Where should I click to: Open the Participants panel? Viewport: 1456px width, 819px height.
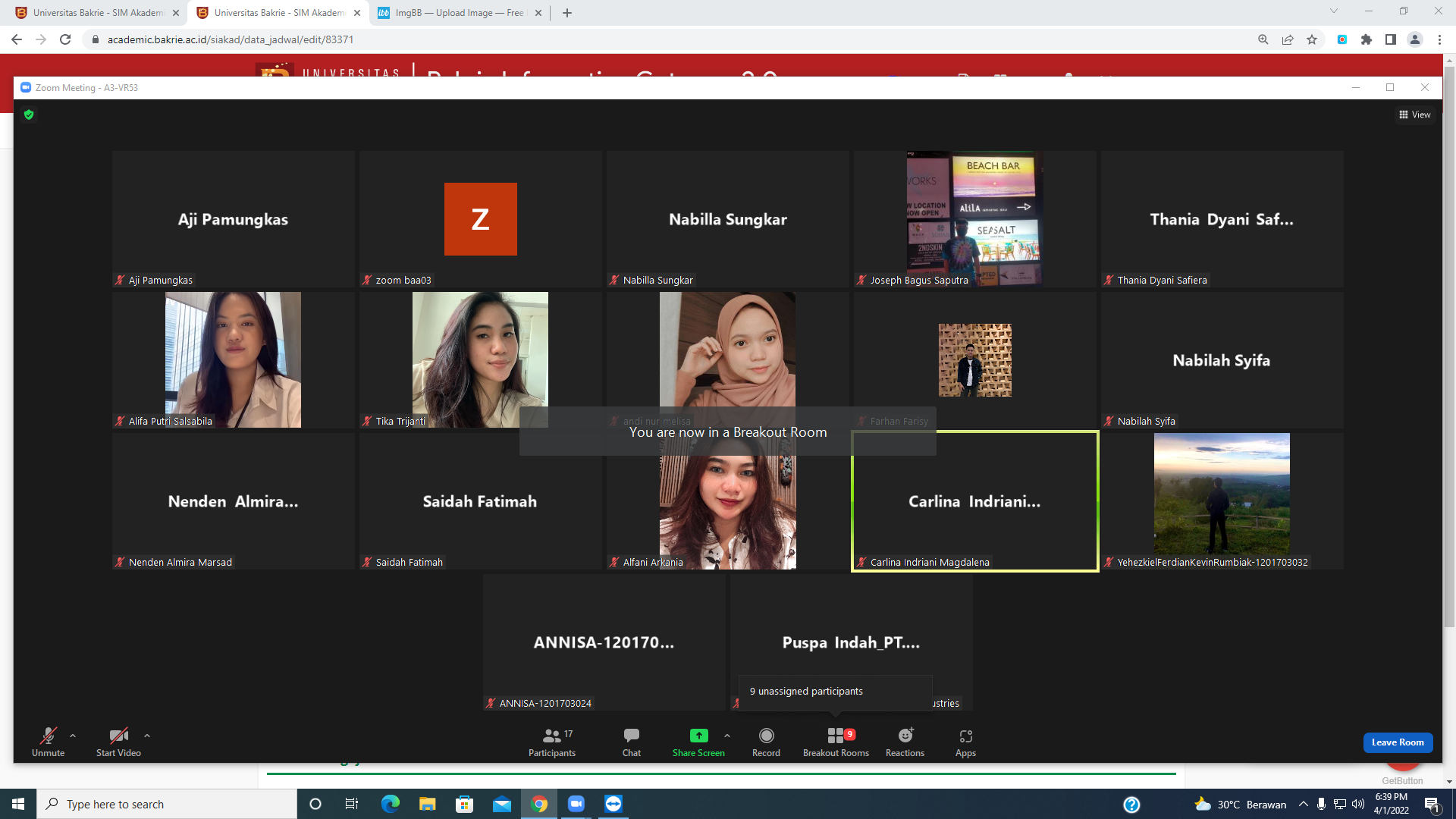[552, 742]
